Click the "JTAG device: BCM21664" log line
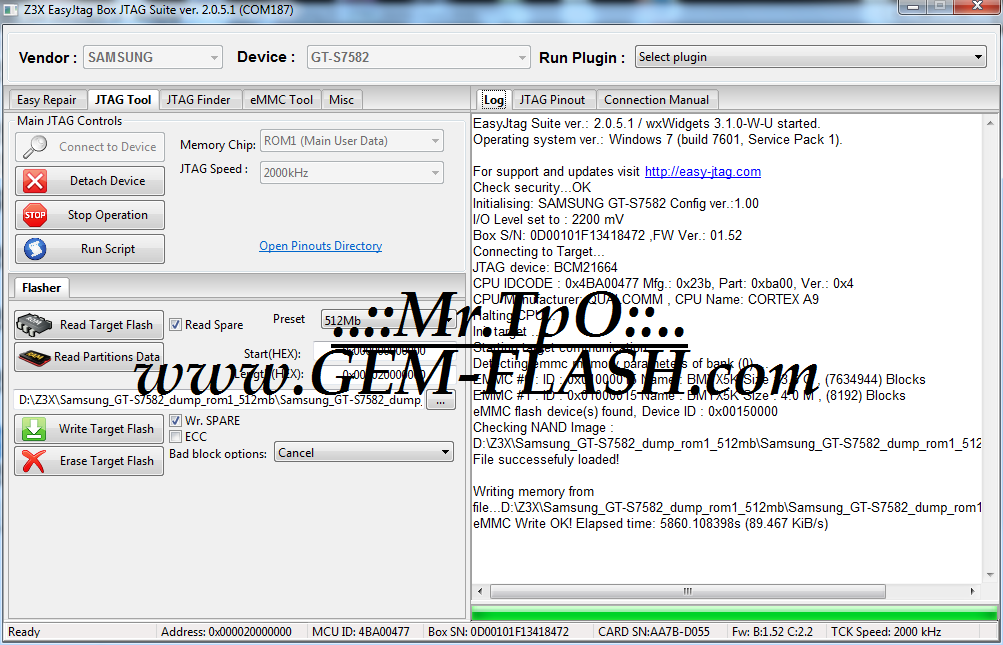 [545, 267]
